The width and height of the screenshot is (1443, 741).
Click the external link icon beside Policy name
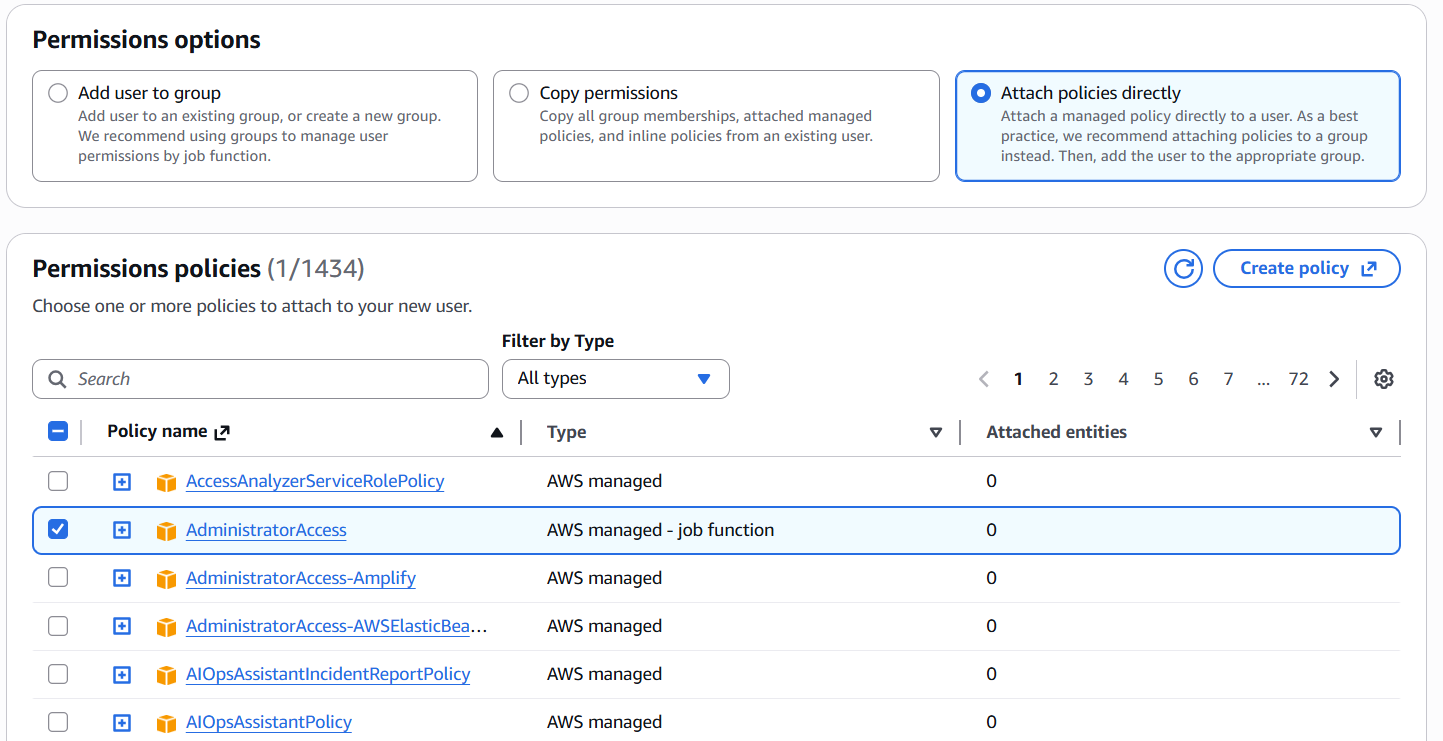tap(223, 432)
